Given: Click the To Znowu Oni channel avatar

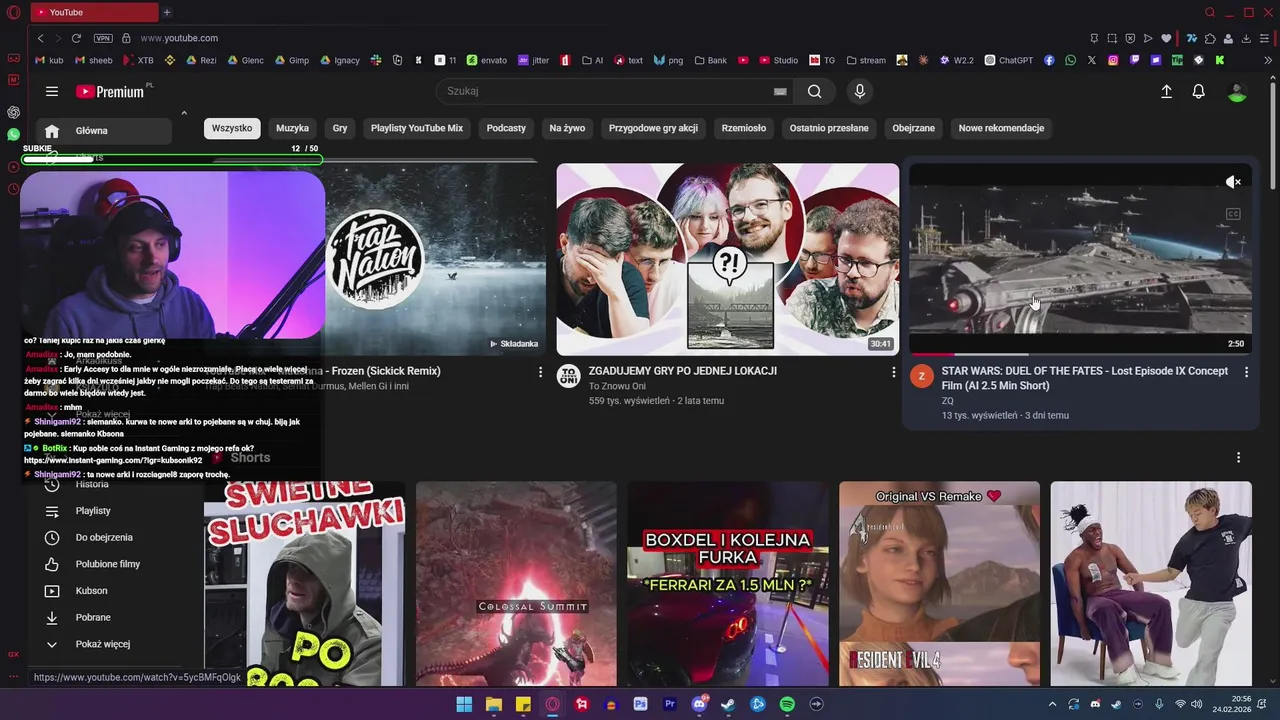Looking at the screenshot, I should point(569,376).
